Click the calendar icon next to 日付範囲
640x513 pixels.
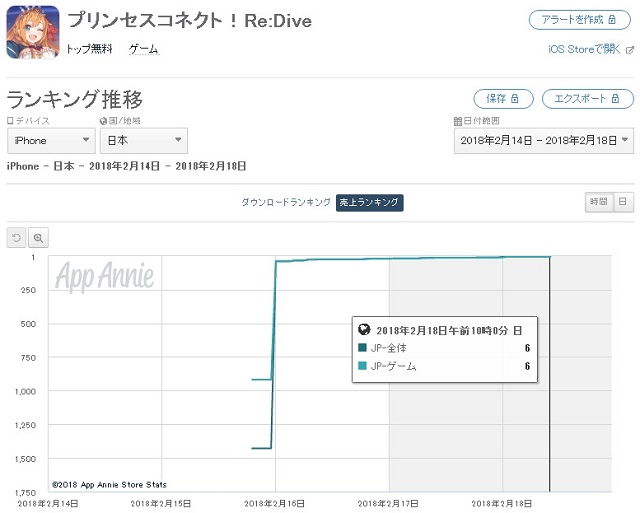pyautogui.click(x=457, y=121)
